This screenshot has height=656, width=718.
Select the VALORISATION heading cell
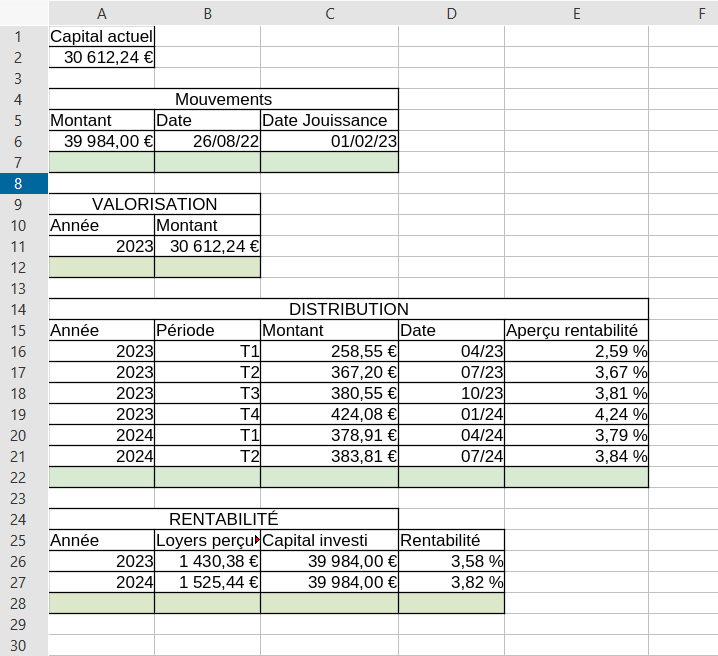154,204
